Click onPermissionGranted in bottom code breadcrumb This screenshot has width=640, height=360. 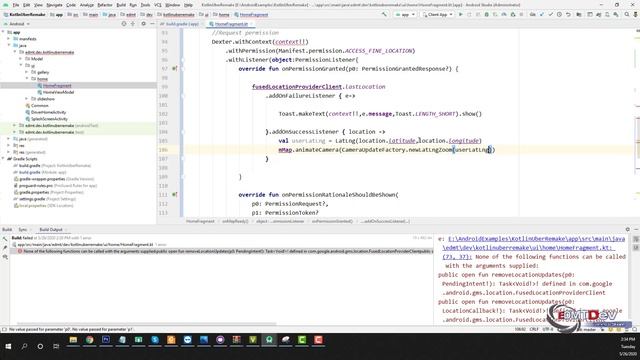tap(332, 221)
